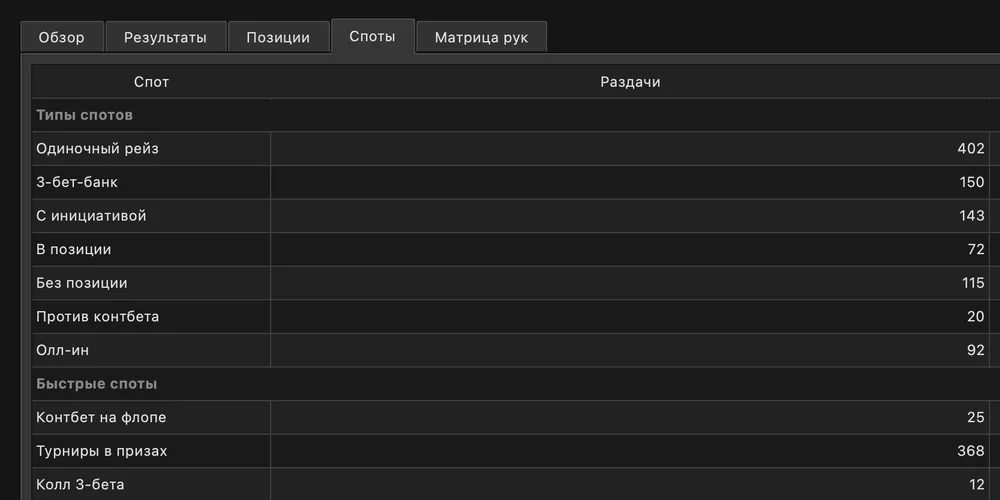This screenshot has width=1000, height=500.
Task: Click the active Споты tab
Action: (x=372, y=36)
